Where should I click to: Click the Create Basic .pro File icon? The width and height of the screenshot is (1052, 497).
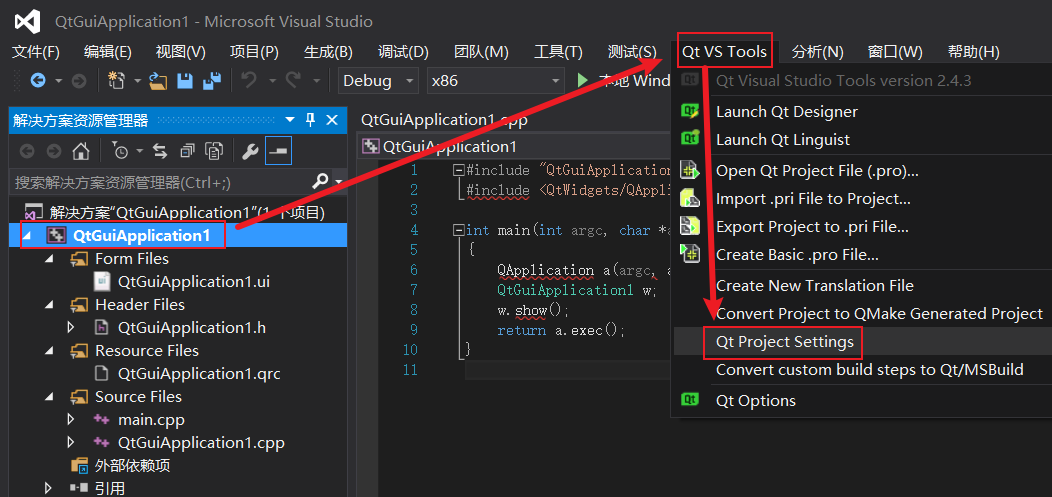pos(690,254)
